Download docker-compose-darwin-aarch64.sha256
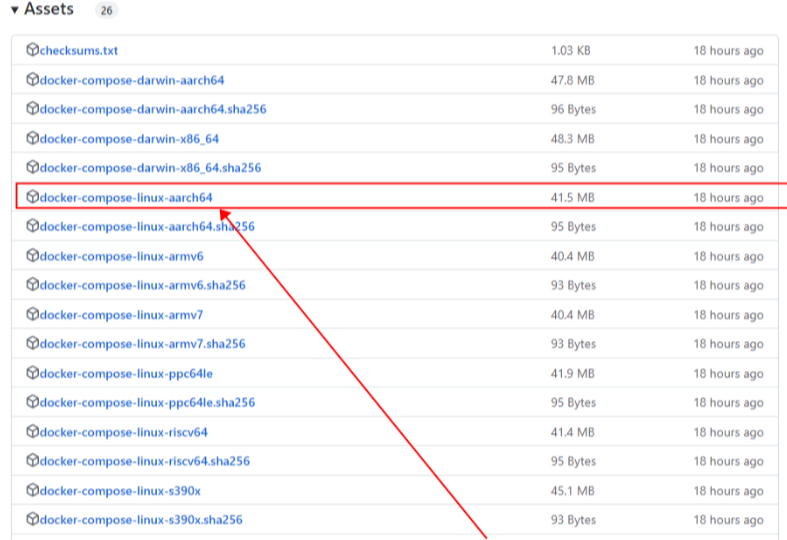 153,109
